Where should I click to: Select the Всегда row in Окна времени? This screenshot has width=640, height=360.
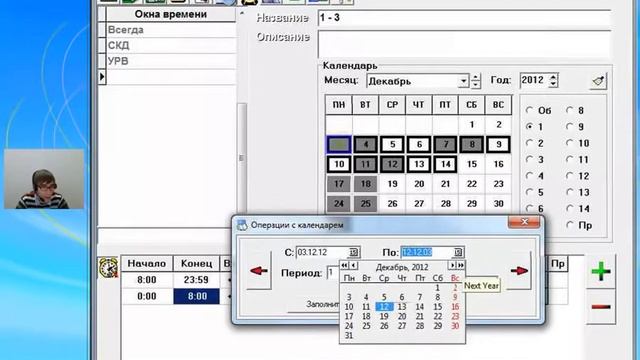[171, 30]
